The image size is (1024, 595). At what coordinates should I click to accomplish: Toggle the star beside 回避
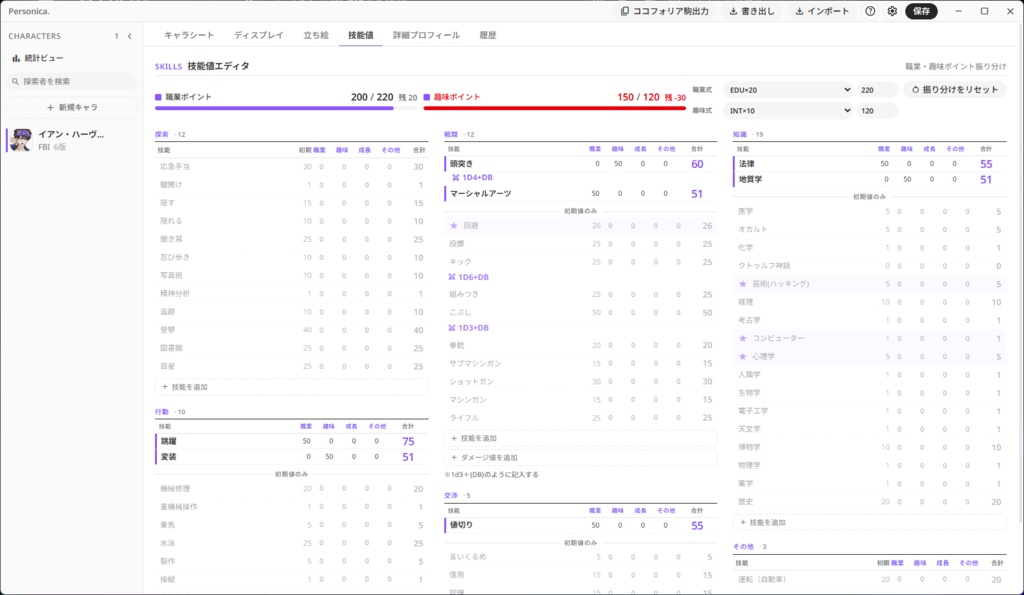[x=454, y=225]
